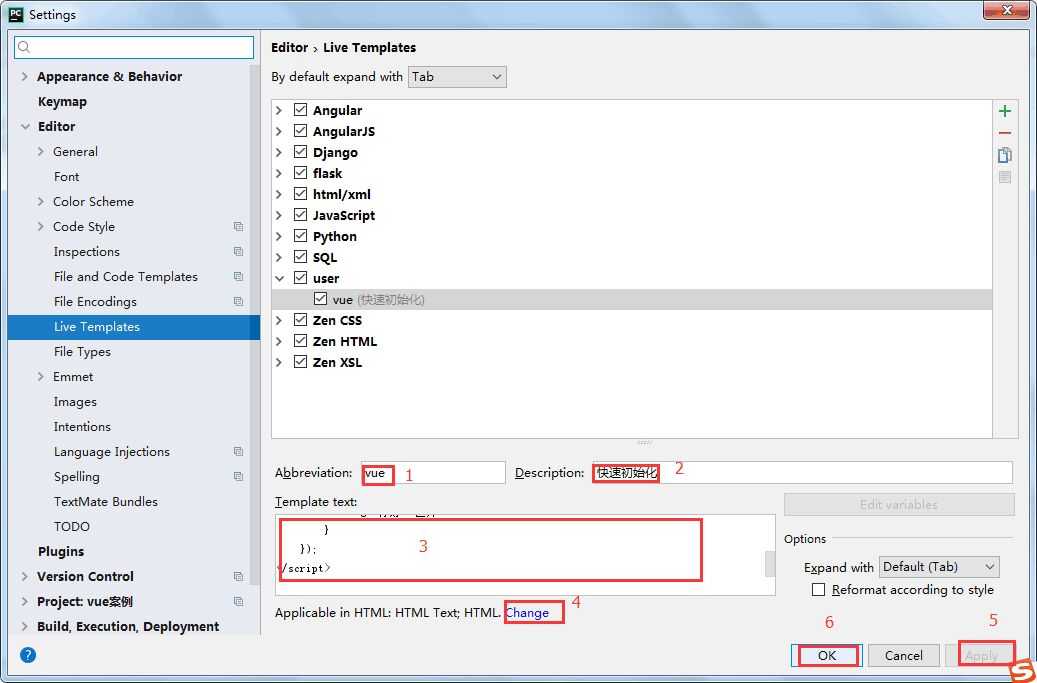Click the template text scrollbar thumb
Viewport: 1037px width, 683px height.
click(770, 564)
